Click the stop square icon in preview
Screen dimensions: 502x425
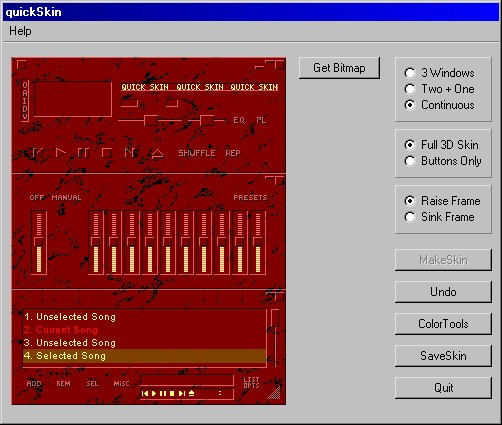pyautogui.click(x=107, y=153)
